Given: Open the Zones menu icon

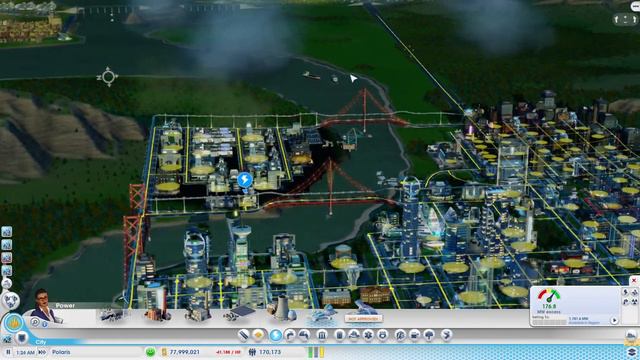Looking at the screenshot, I should (x=258, y=336).
